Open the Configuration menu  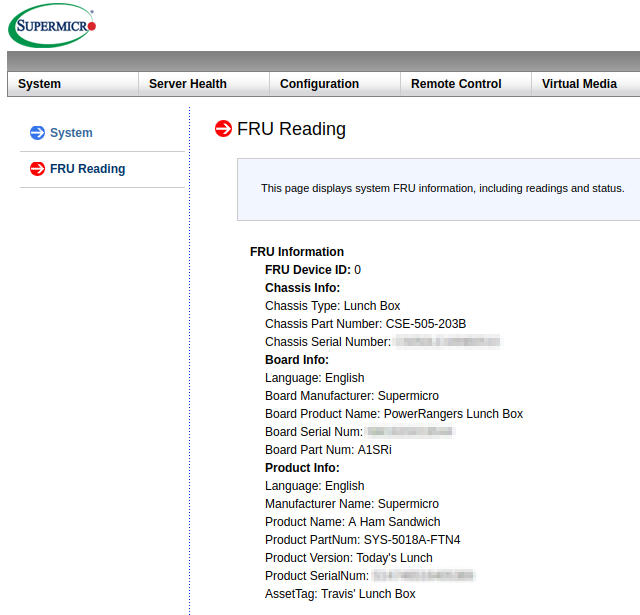pyautogui.click(x=319, y=84)
